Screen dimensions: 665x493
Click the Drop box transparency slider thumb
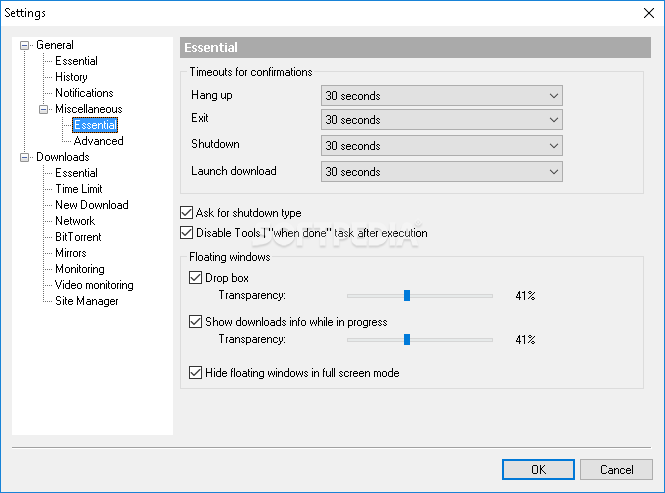[x=407, y=296]
